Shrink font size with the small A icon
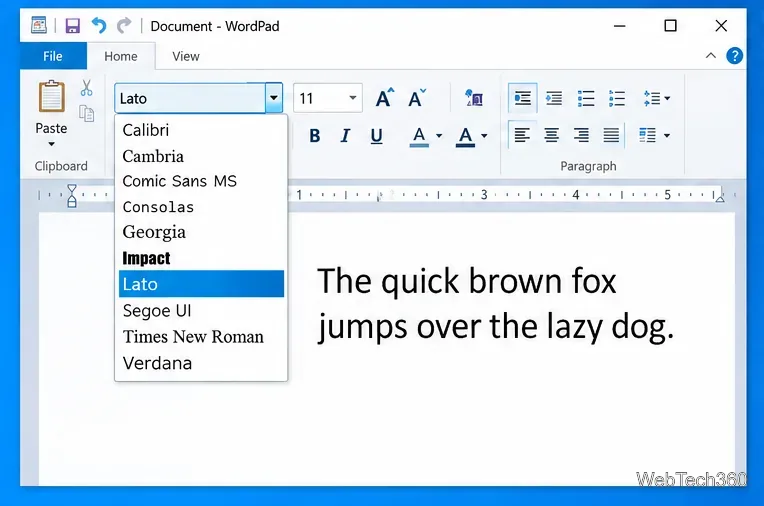Screen dimensions: 764x506 (417, 98)
